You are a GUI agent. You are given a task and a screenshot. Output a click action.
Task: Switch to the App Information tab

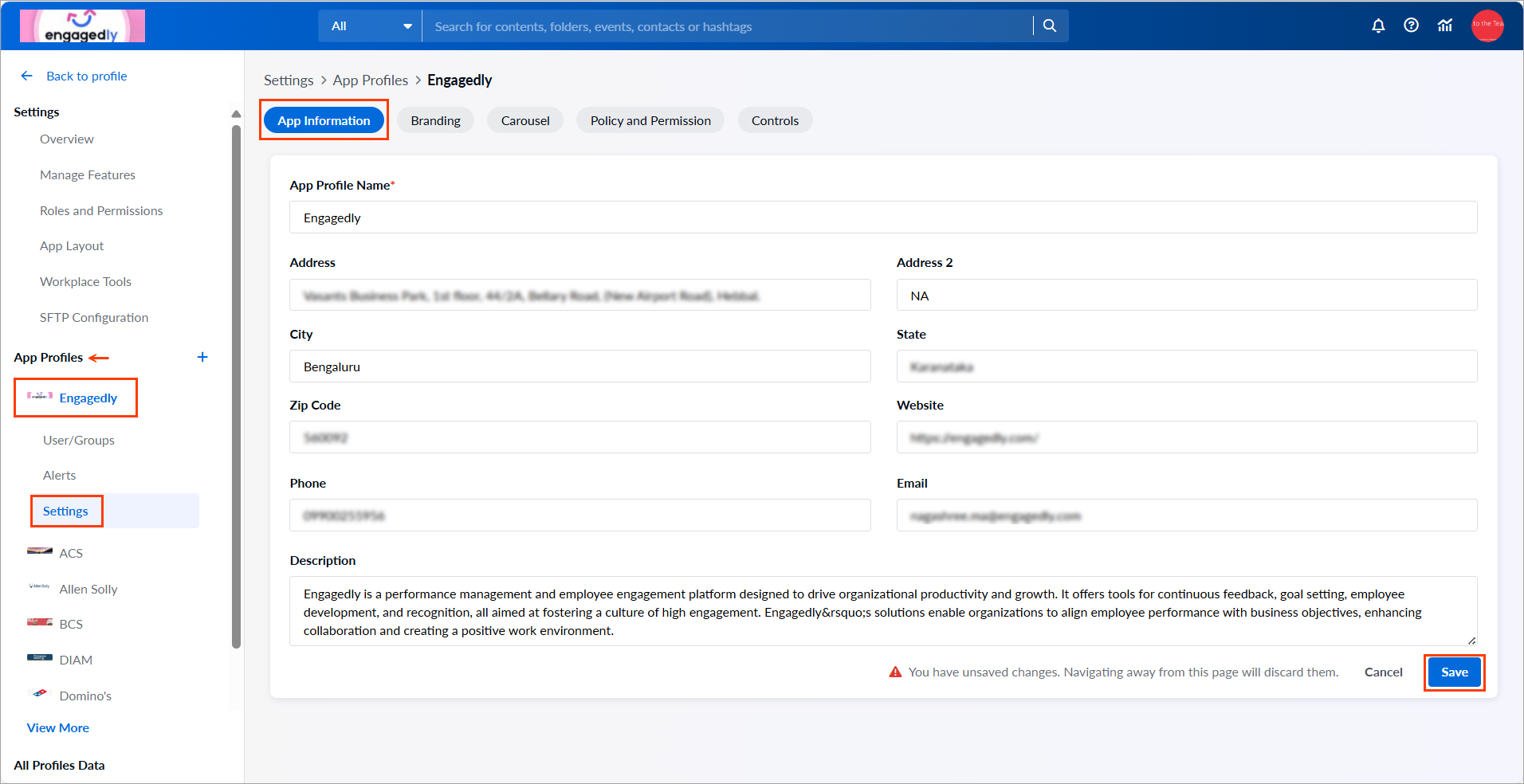pos(324,120)
